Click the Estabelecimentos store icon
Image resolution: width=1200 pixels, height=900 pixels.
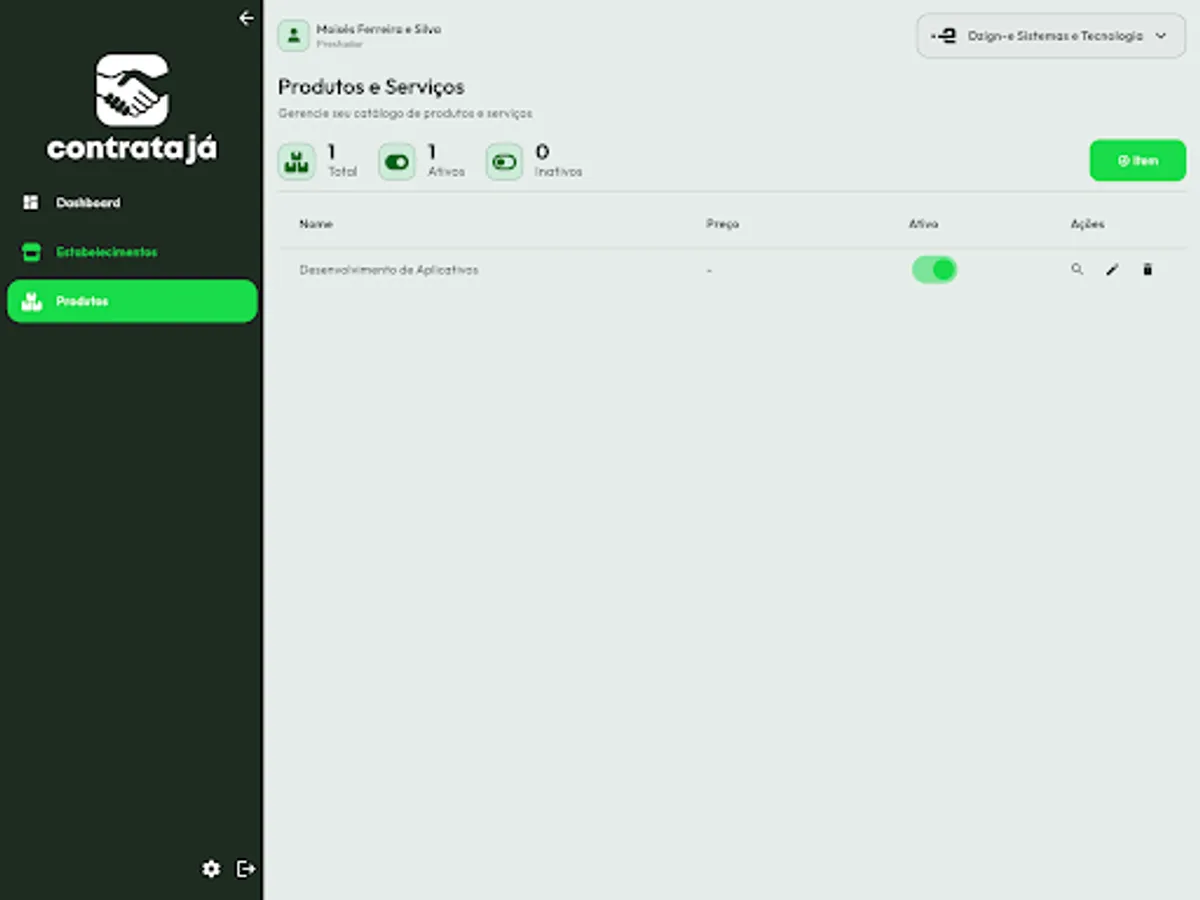[31, 252]
